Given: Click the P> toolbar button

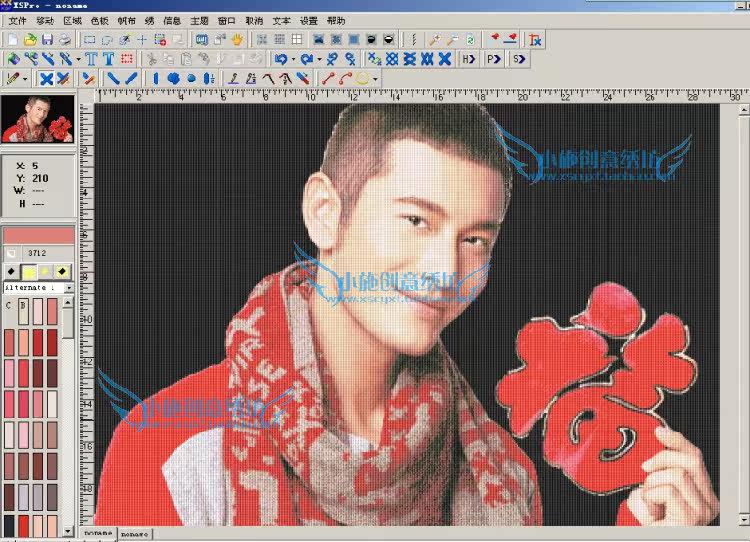Looking at the screenshot, I should tap(493, 59).
